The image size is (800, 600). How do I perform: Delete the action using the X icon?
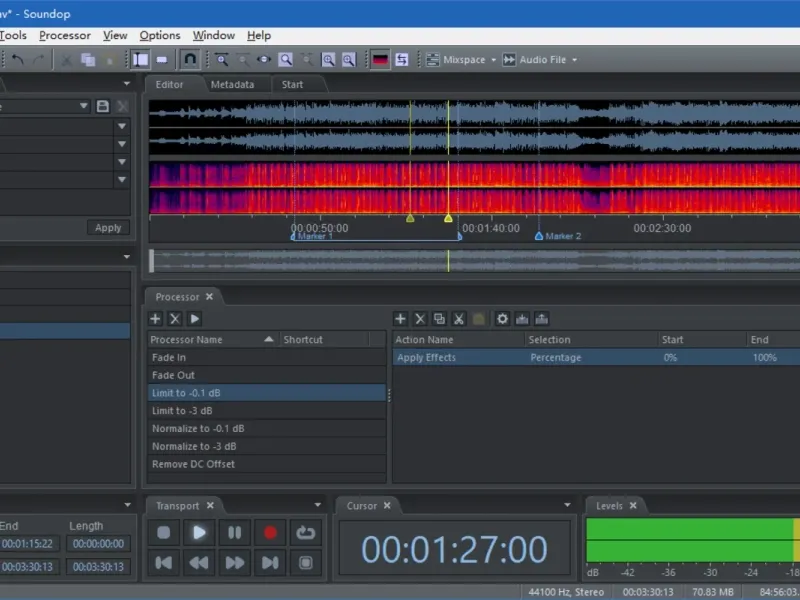click(x=420, y=319)
